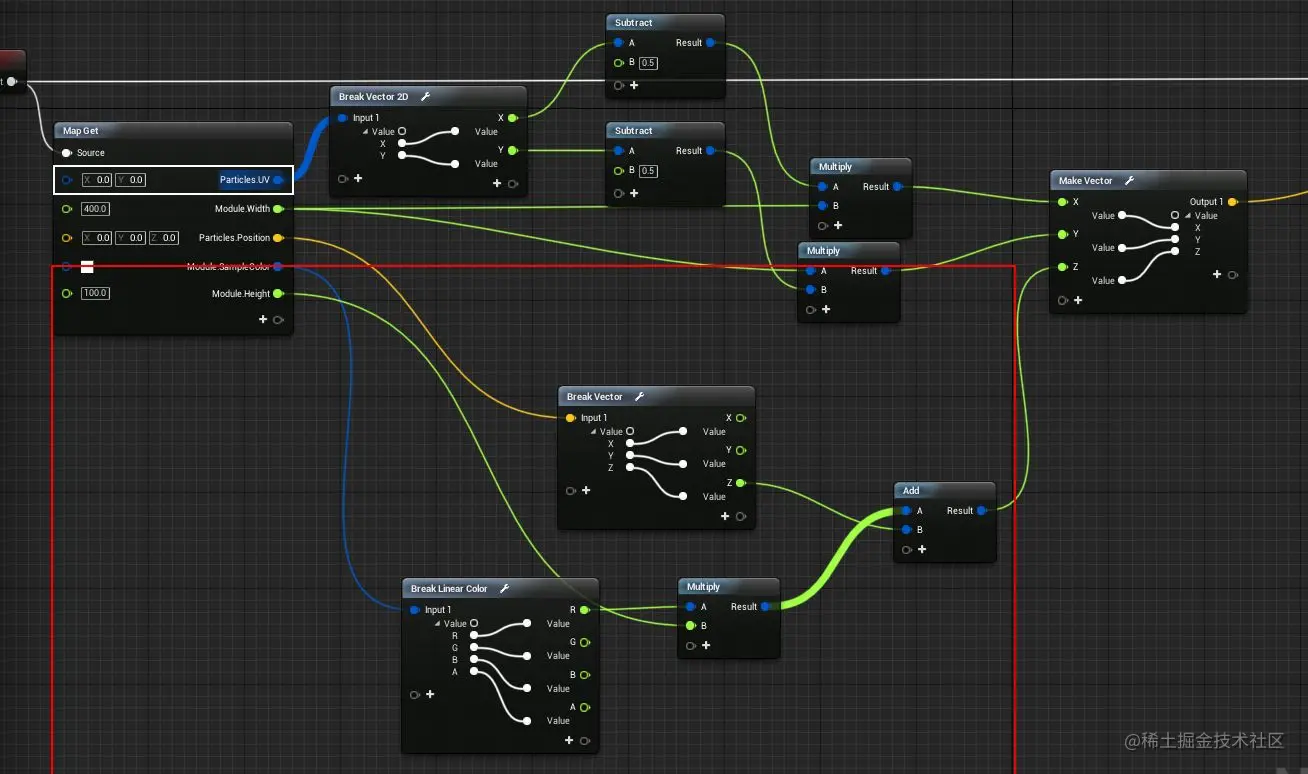The width and height of the screenshot is (1308, 774).
Task: Click the Output 1 pin on Make Vector
Action: tap(1232, 202)
